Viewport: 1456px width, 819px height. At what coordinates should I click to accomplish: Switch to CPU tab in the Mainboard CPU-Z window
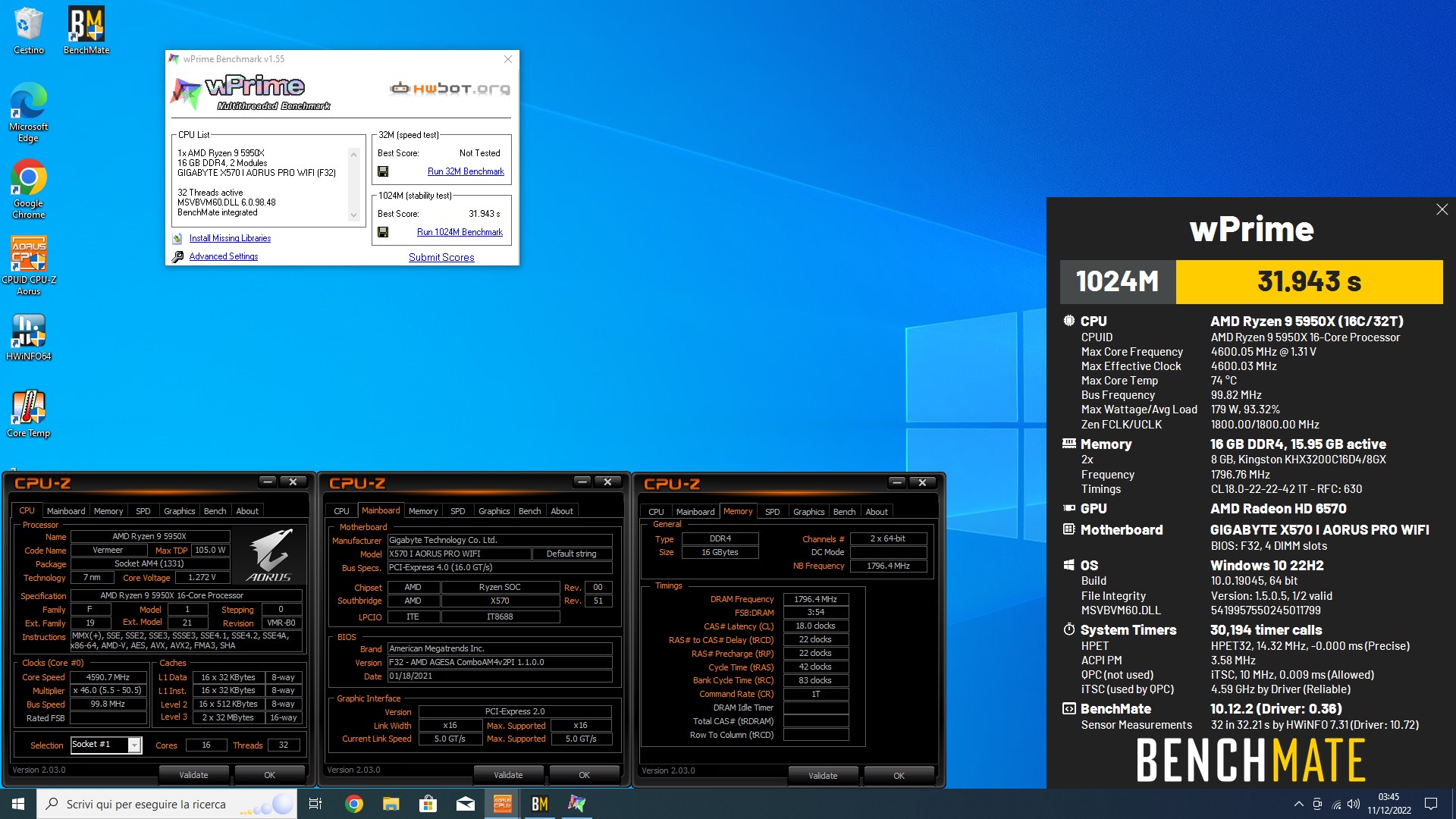click(x=342, y=511)
